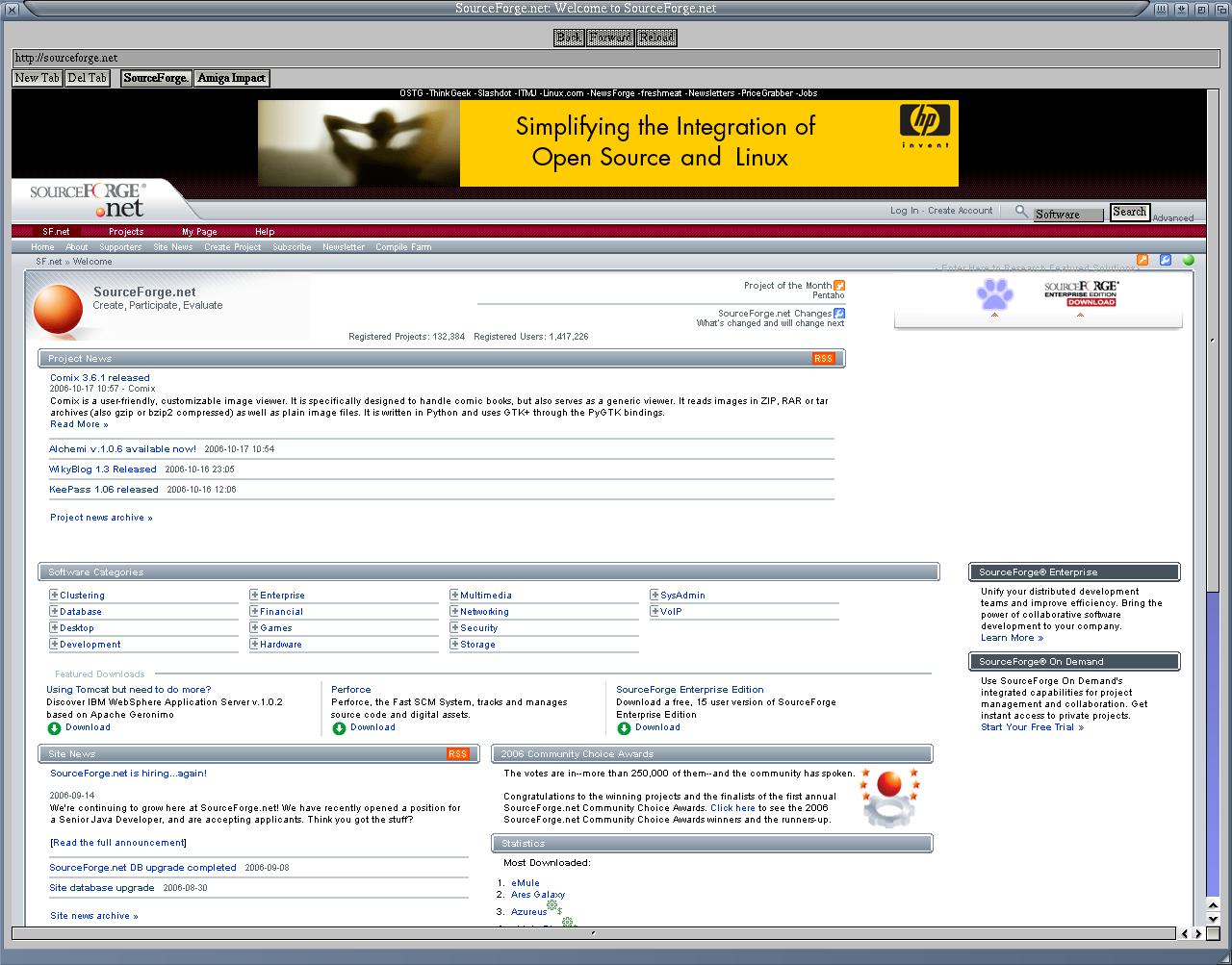This screenshot has width=1232, height=965.
Task: Click the orange icon next to Project of the Month
Action: coord(839,286)
